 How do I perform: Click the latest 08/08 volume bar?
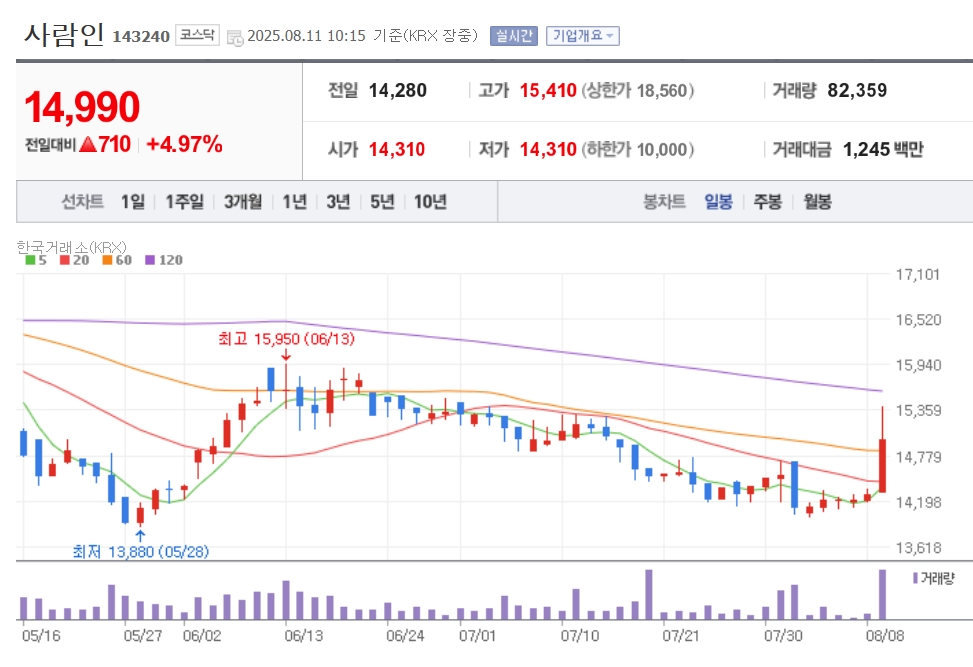click(882, 594)
